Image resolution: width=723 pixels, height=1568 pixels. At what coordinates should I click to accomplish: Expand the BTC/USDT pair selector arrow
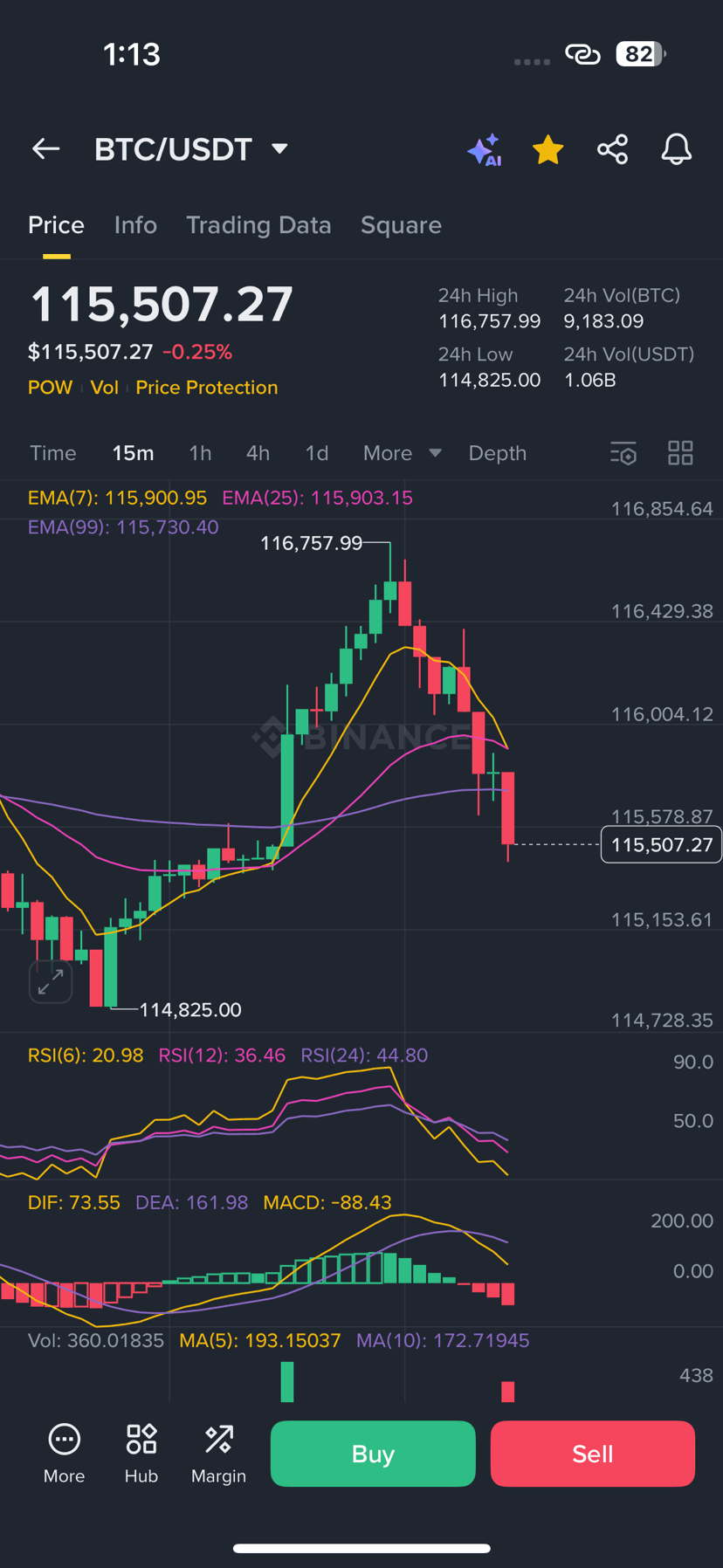pyautogui.click(x=279, y=149)
